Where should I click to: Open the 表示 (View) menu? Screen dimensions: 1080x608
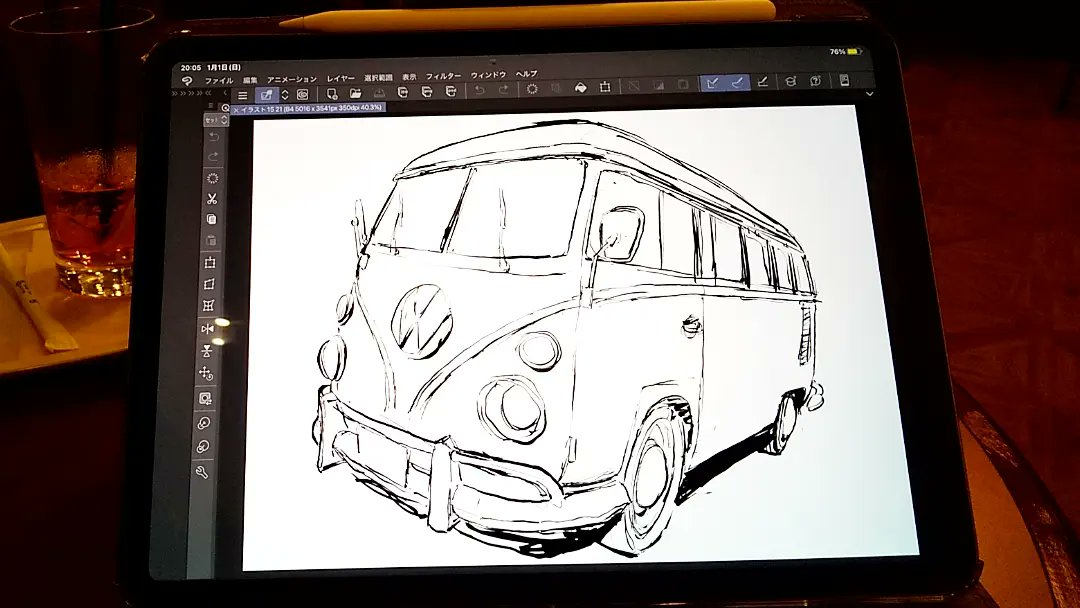409,77
